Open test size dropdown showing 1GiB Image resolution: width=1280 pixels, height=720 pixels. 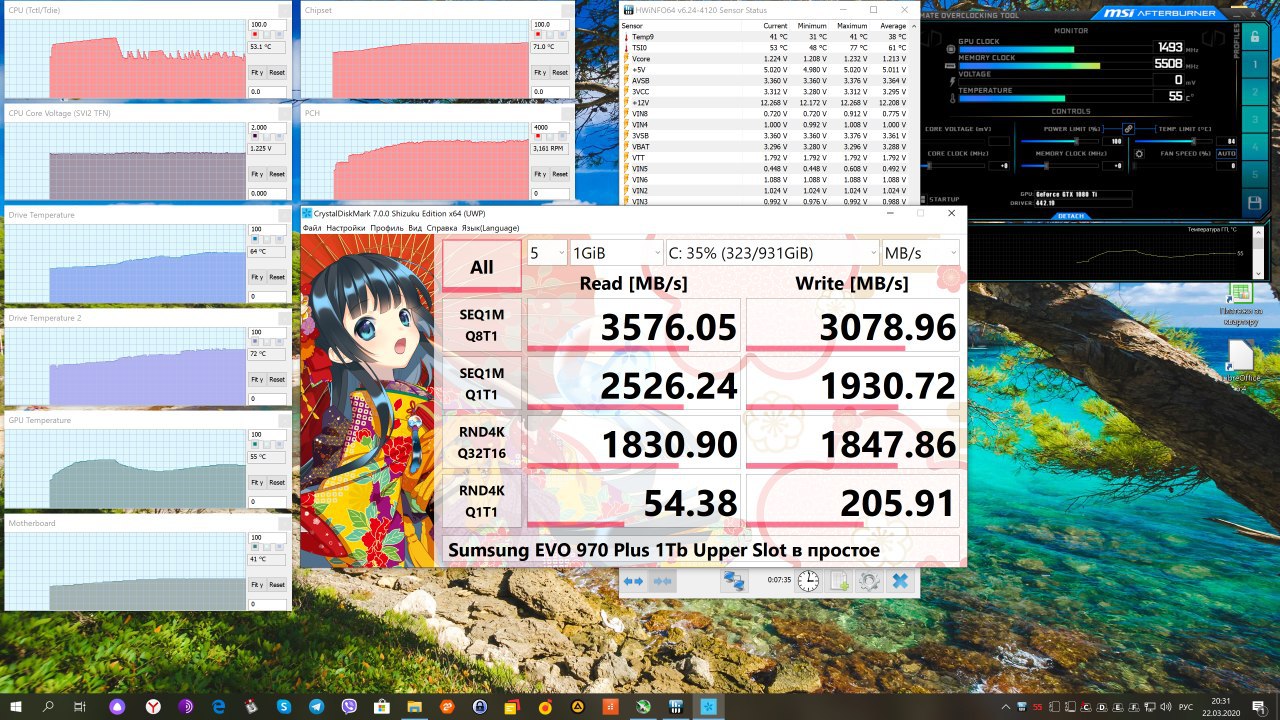616,253
